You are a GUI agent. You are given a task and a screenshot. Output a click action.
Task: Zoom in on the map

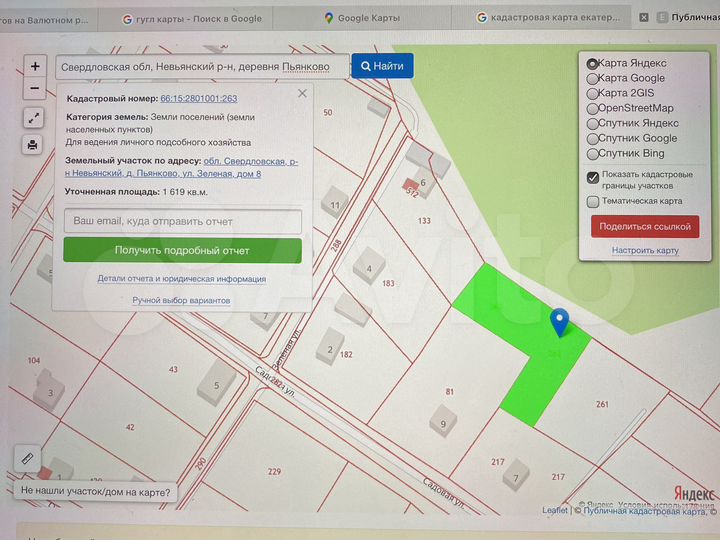point(35,67)
